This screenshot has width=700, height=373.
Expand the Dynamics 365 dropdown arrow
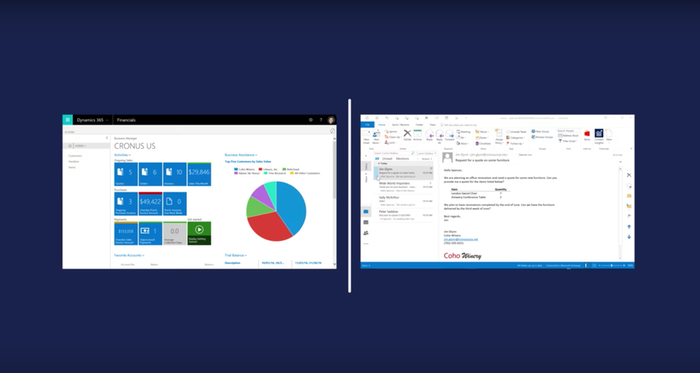click(107, 120)
